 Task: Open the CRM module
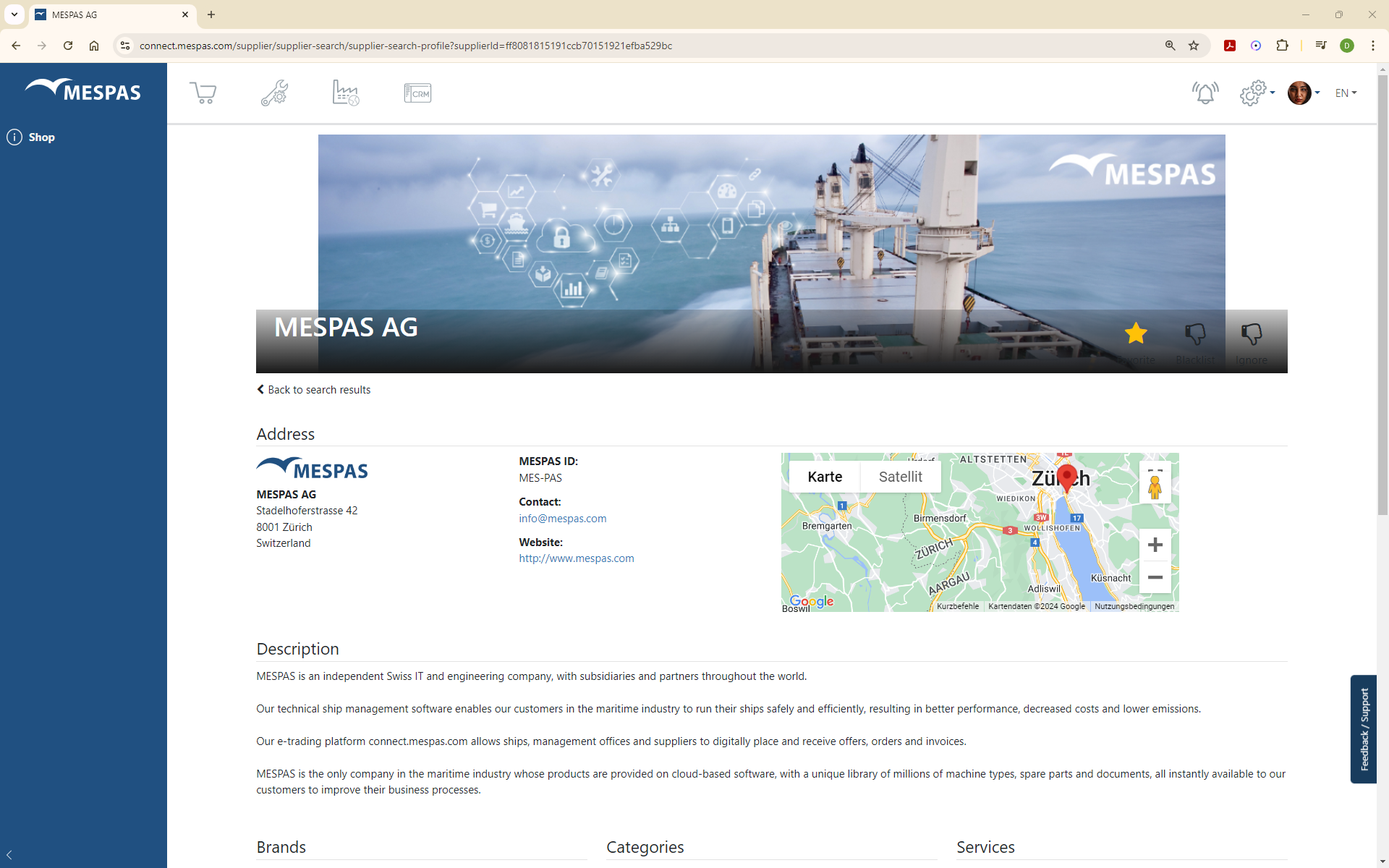pos(417,93)
